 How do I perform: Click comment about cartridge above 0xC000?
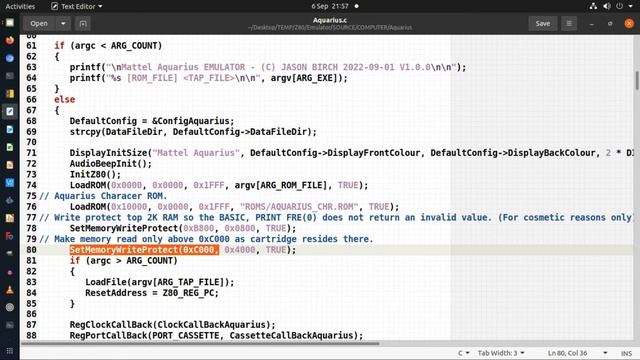(x=206, y=239)
